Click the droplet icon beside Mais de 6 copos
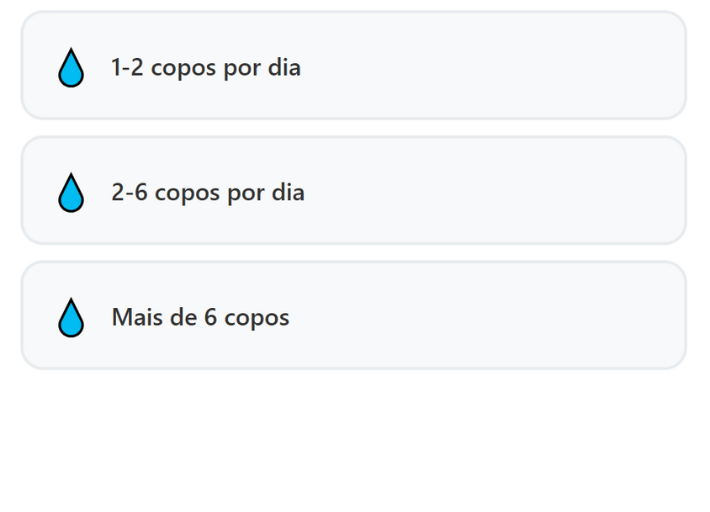Image resolution: width=710 pixels, height=512 pixels. pyautogui.click(x=70, y=318)
